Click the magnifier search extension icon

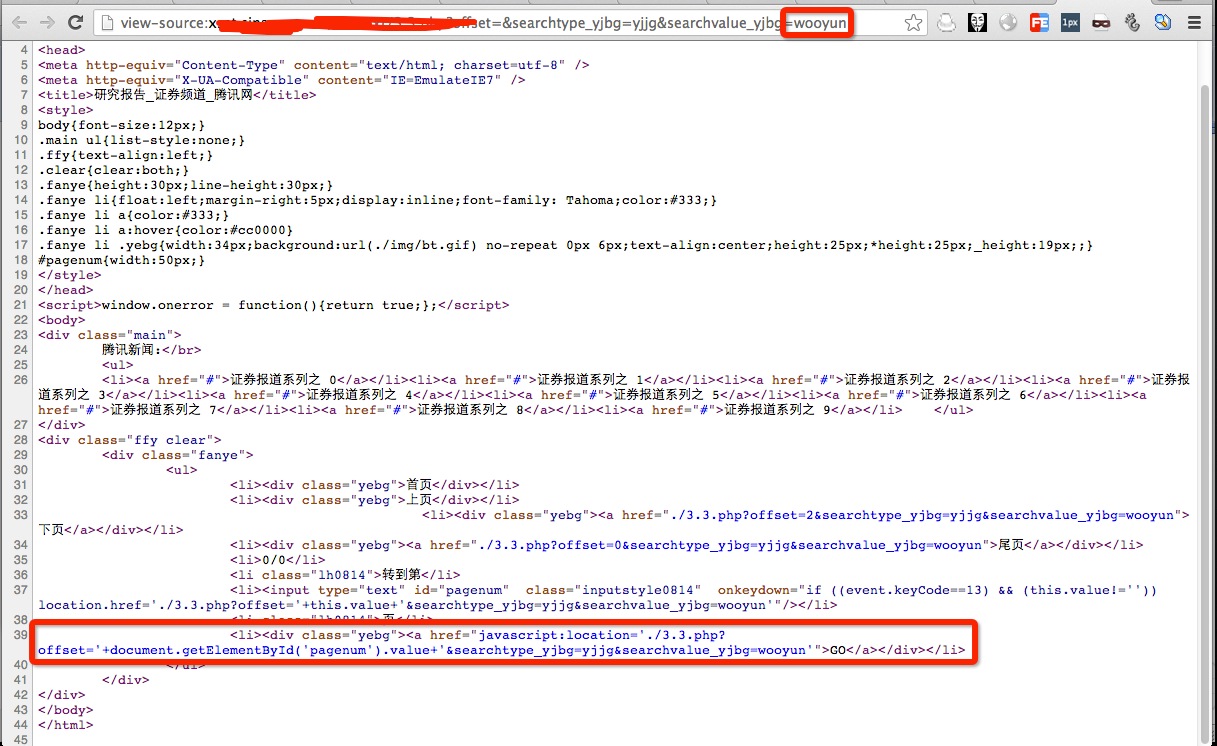1163,22
